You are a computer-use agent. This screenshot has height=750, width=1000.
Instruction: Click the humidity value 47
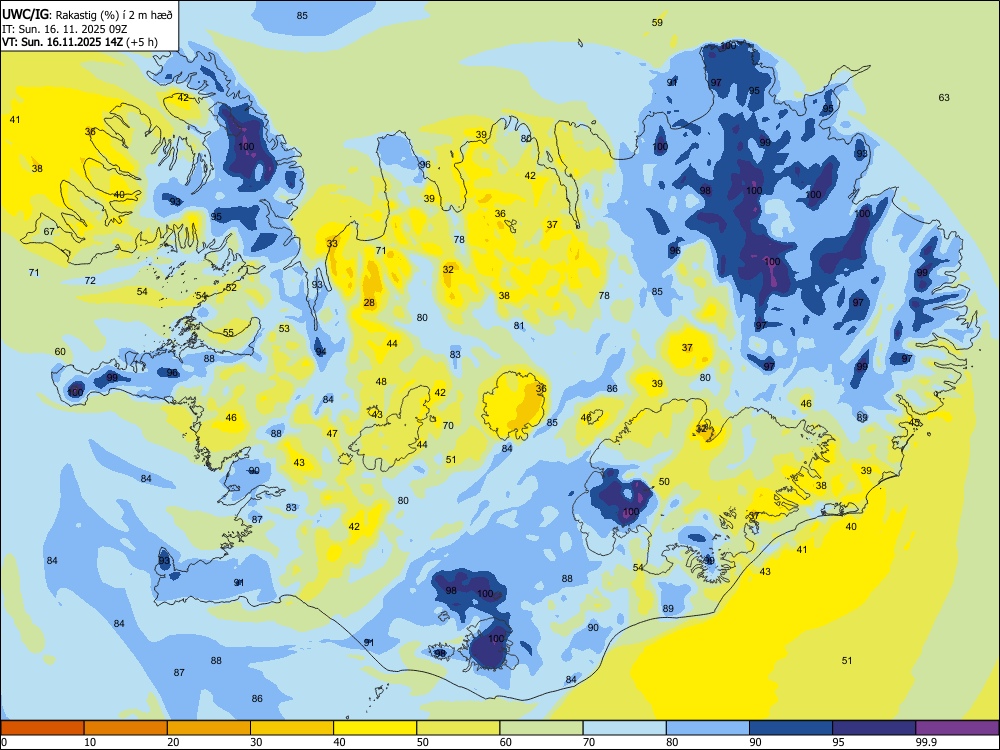[x=332, y=434]
